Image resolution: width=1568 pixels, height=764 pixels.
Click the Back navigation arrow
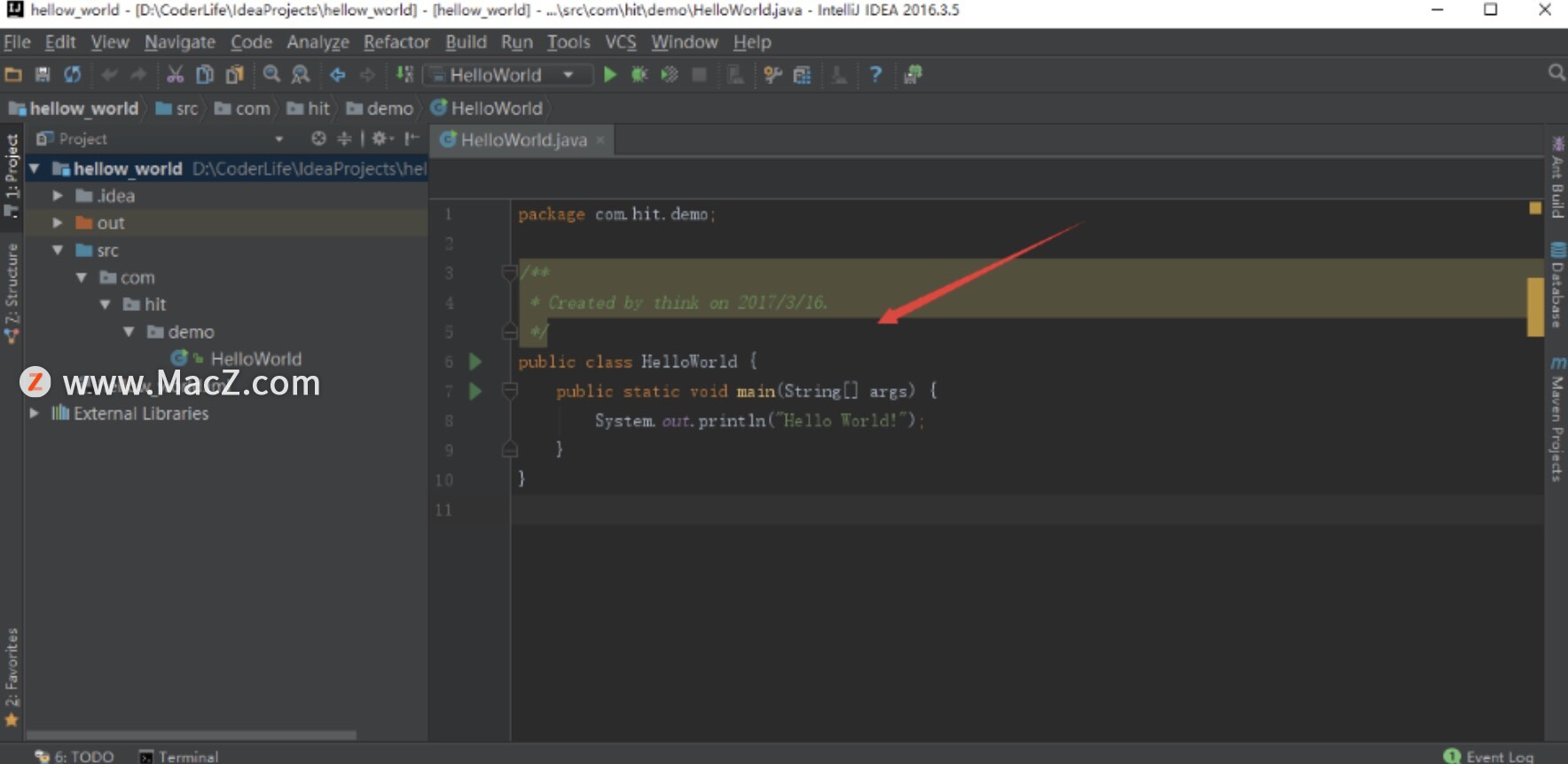click(x=338, y=74)
